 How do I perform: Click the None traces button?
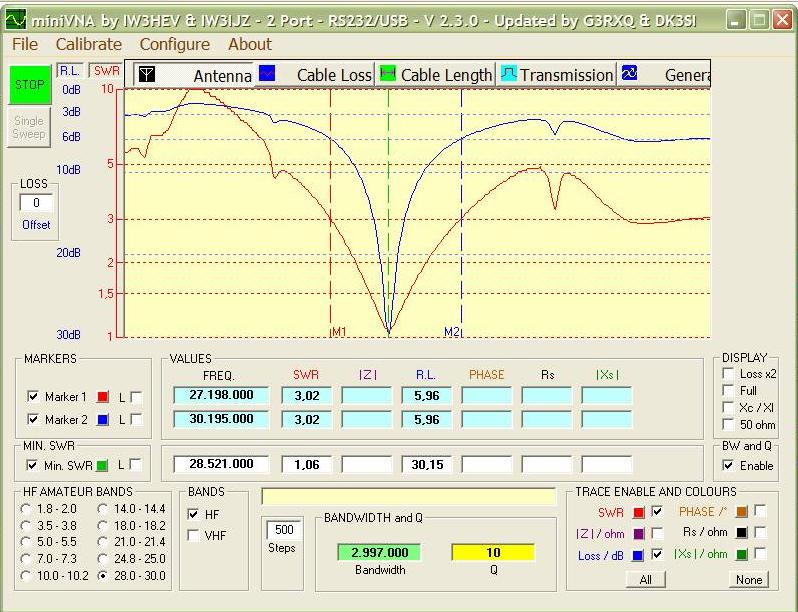(748, 580)
